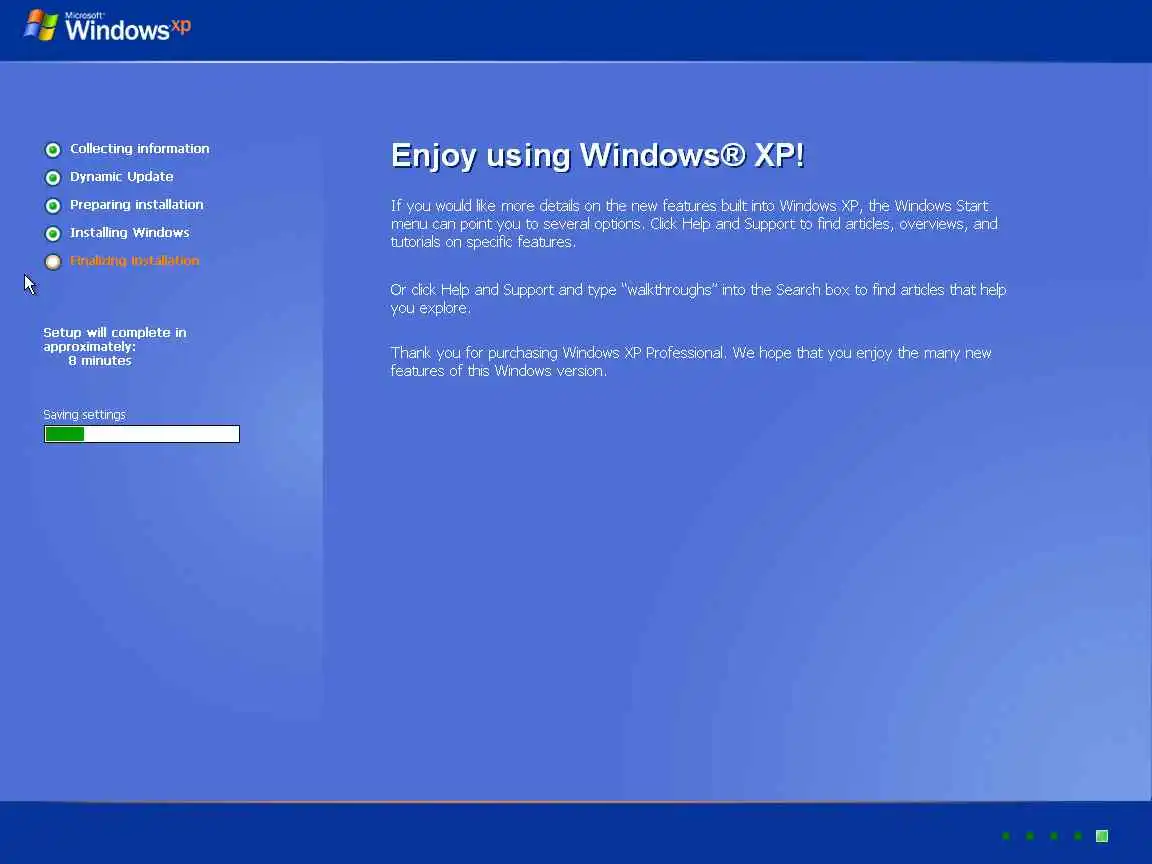Click the Installing Windows completed bullet
The width and height of the screenshot is (1152, 864).
pyautogui.click(x=53, y=234)
